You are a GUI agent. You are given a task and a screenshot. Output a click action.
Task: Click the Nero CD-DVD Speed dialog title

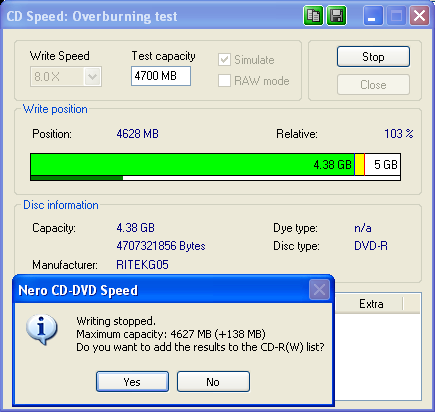(78, 290)
